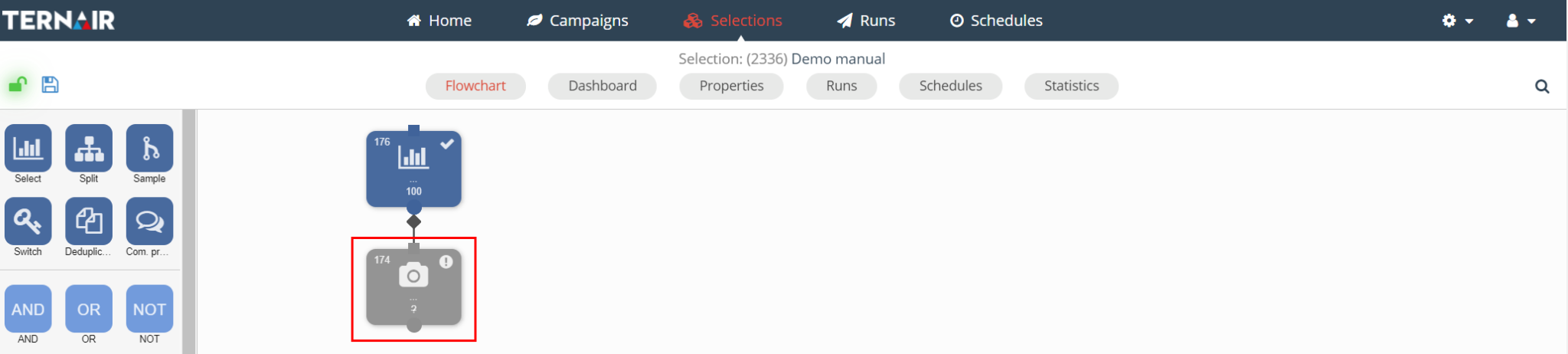Image resolution: width=1568 pixels, height=354 pixels.
Task: Click the save diskette icon
Action: 51,84
